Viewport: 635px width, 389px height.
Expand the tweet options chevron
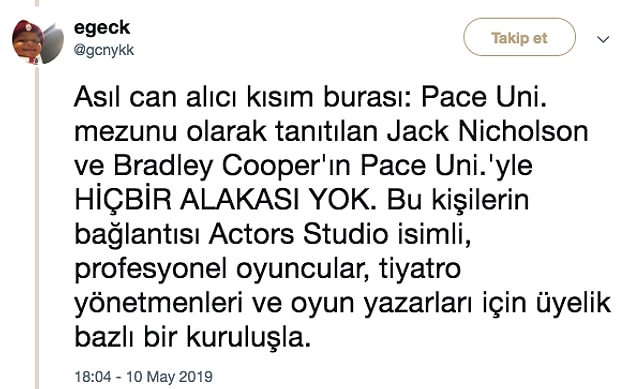603,39
